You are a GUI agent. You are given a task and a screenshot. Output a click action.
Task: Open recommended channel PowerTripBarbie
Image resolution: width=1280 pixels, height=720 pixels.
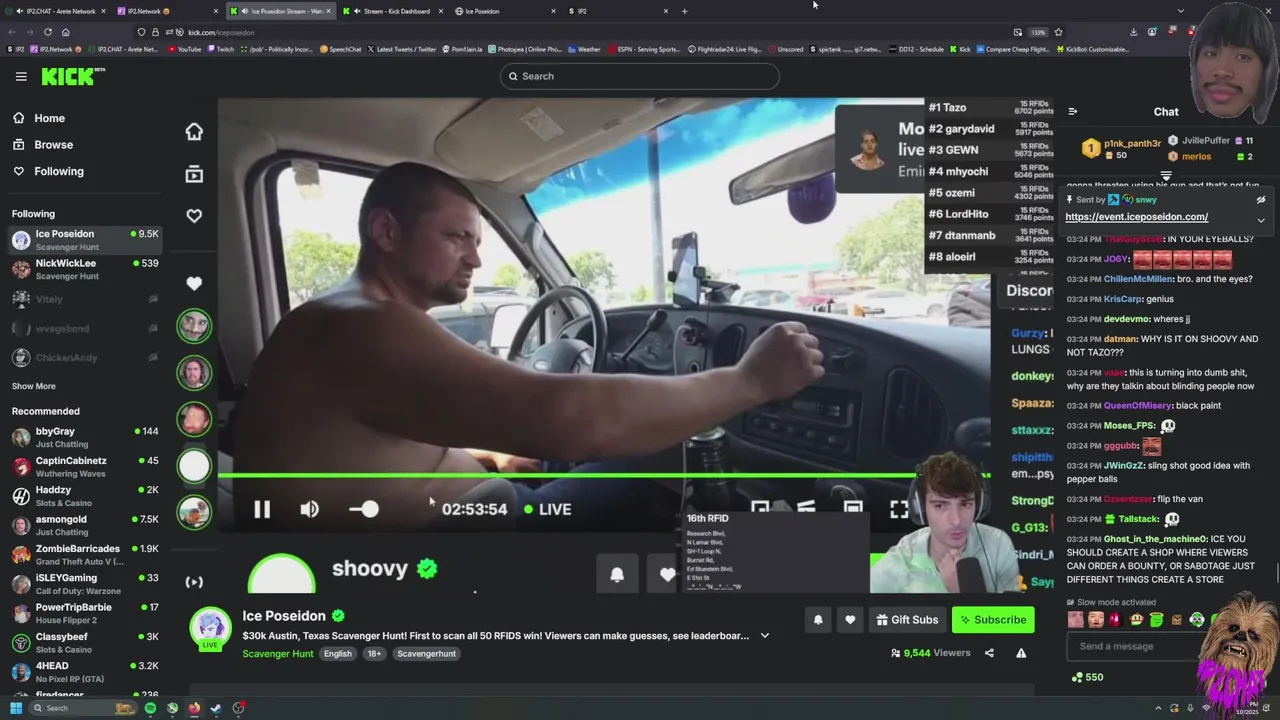pos(85,613)
